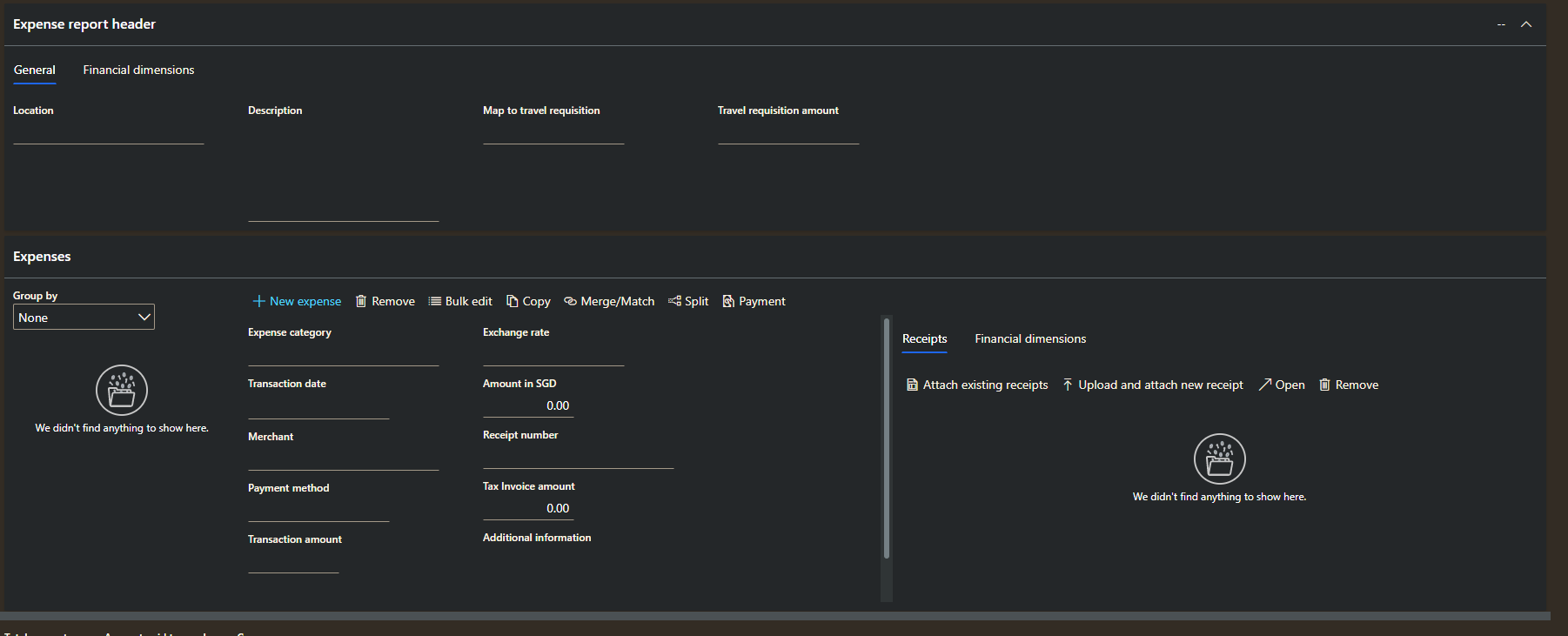Viewport: 1568px width, 636px height.
Task: Switch to the General tab
Action: (35, 70)
